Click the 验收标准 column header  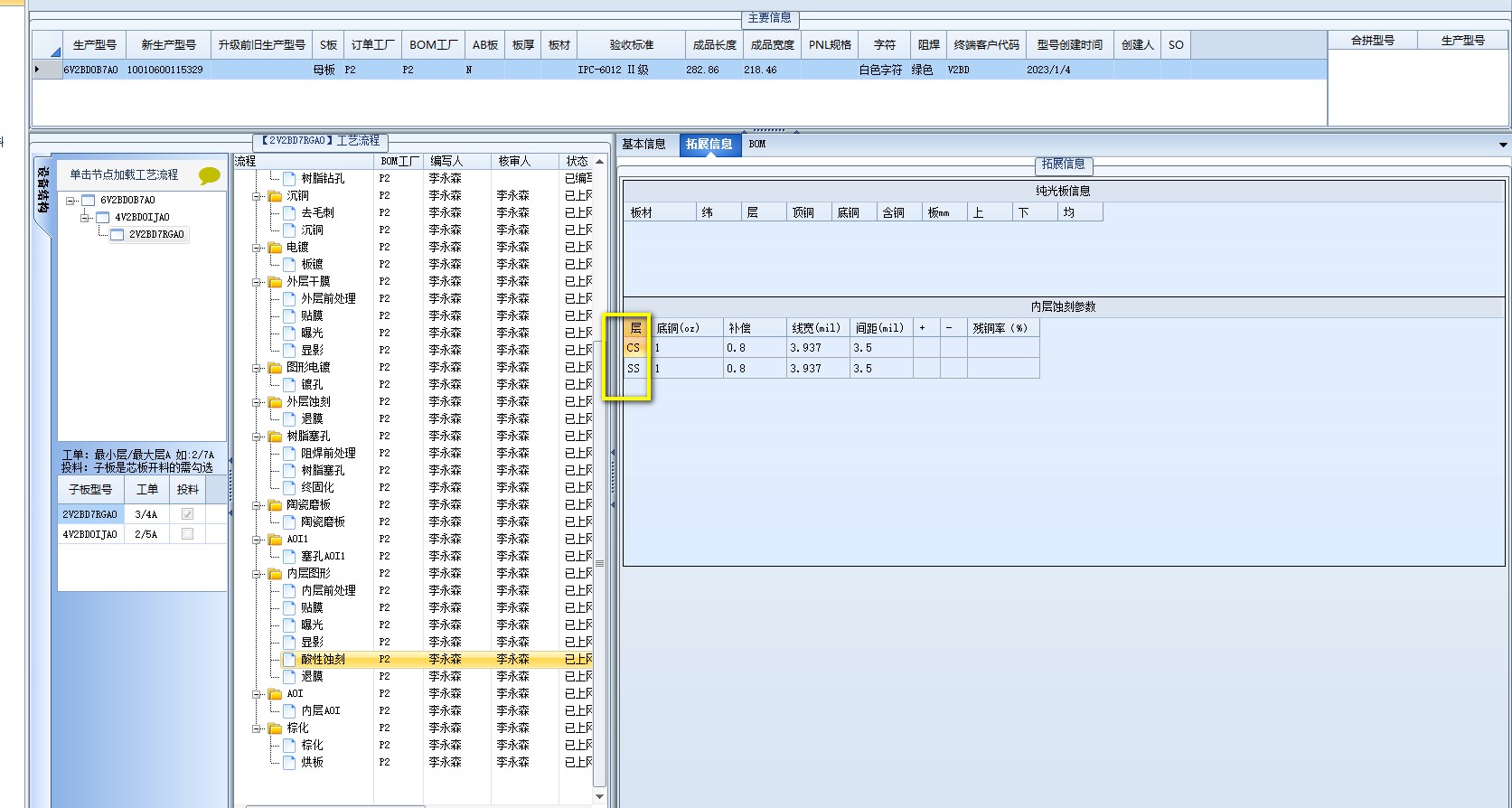(632, 45)
